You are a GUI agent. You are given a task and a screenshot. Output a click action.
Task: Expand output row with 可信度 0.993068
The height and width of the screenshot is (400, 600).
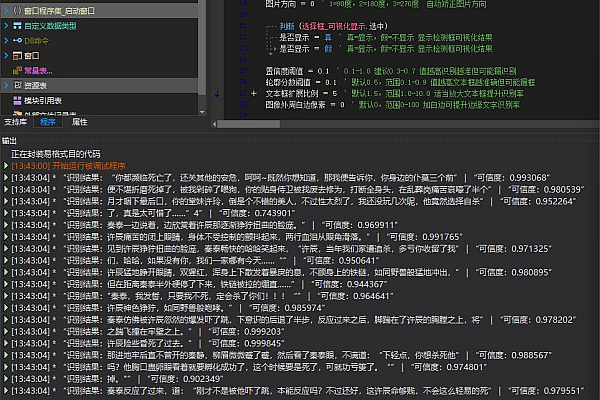(6, 178)
